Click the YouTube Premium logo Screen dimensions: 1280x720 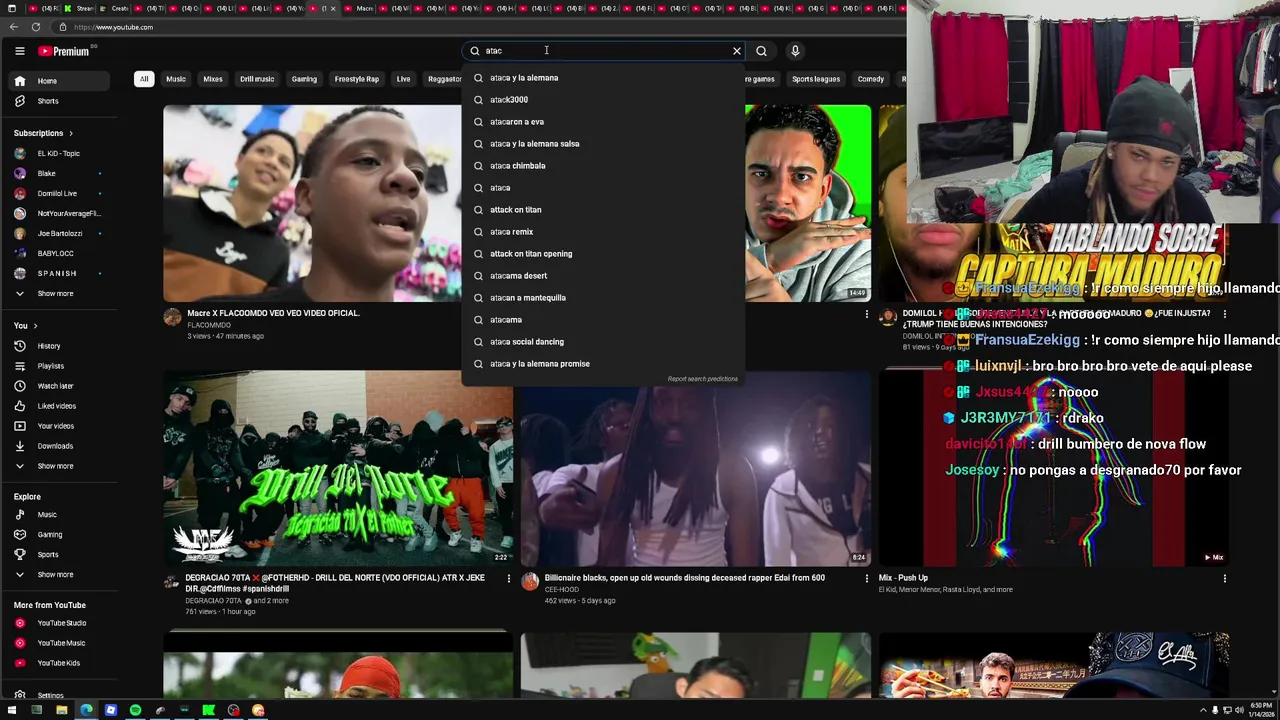[65, 51]
